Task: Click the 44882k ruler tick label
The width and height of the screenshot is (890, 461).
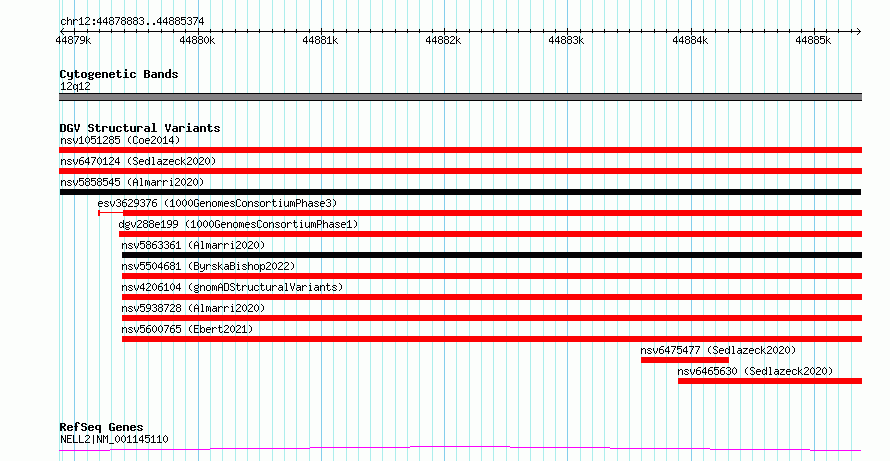Action: click(444, 40)
